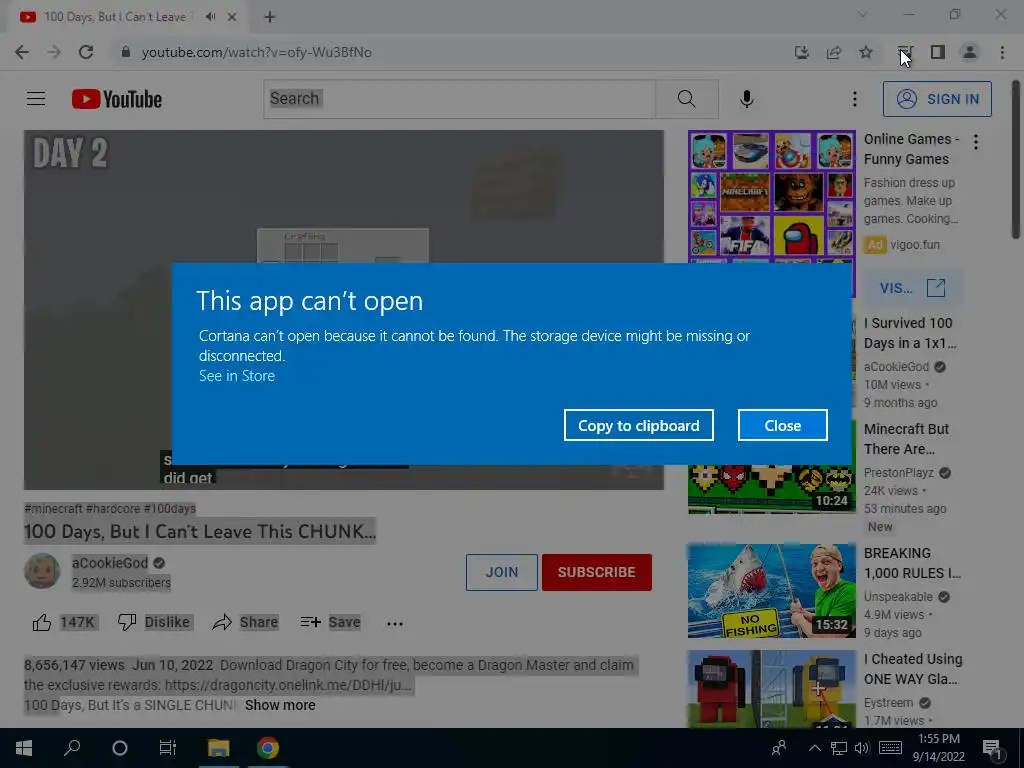Open I Survived 100 Days in a 1x1 video

tap(909, 333)
